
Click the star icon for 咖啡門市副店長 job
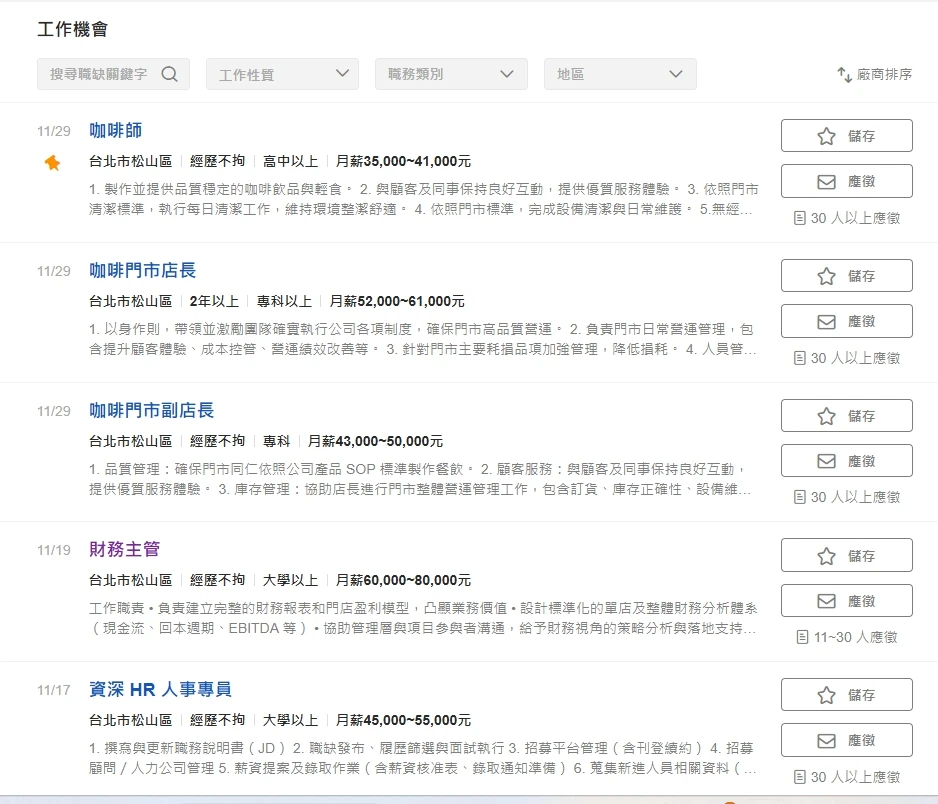tap(826, 416)
